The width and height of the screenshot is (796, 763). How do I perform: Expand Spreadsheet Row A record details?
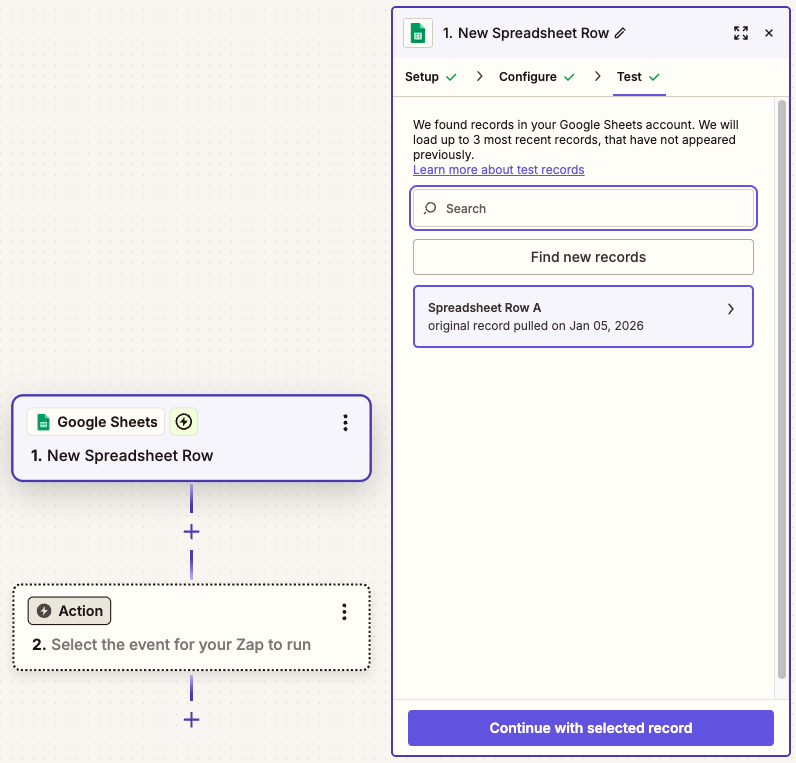[x=583, y=317]
